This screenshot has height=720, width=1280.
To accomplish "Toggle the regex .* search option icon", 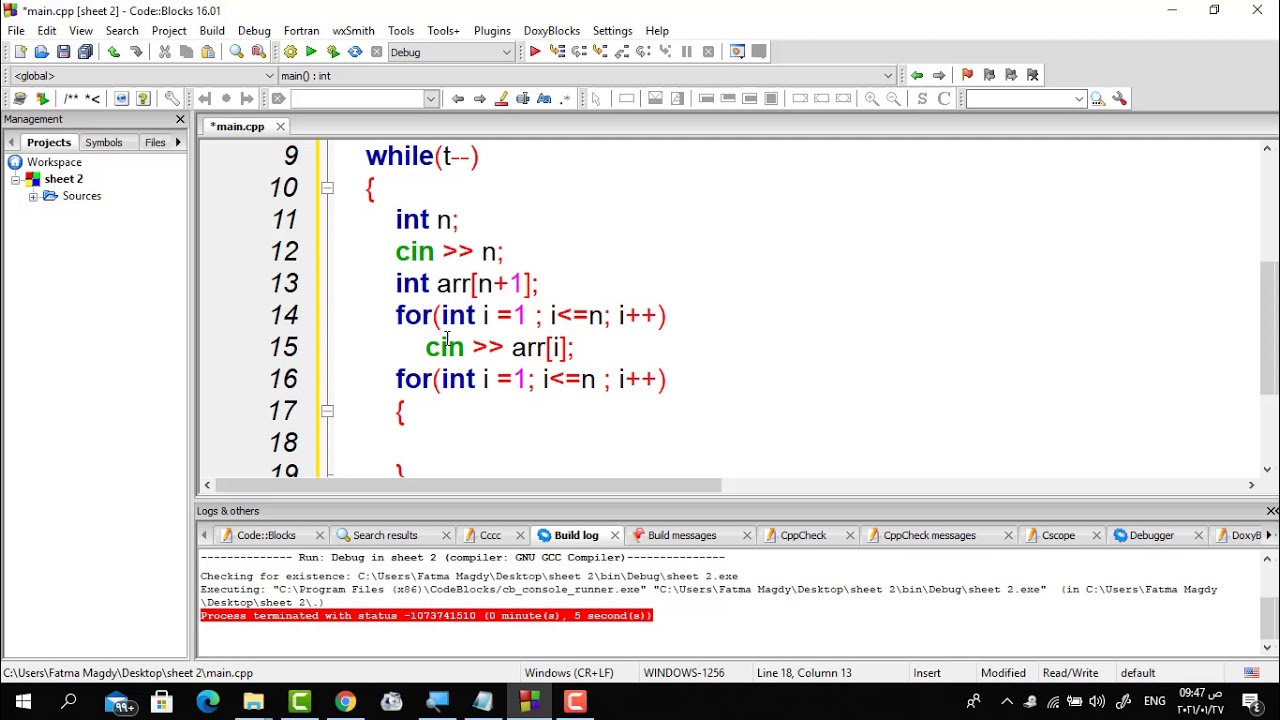I will pyautogui.click(x=566, y=99).
